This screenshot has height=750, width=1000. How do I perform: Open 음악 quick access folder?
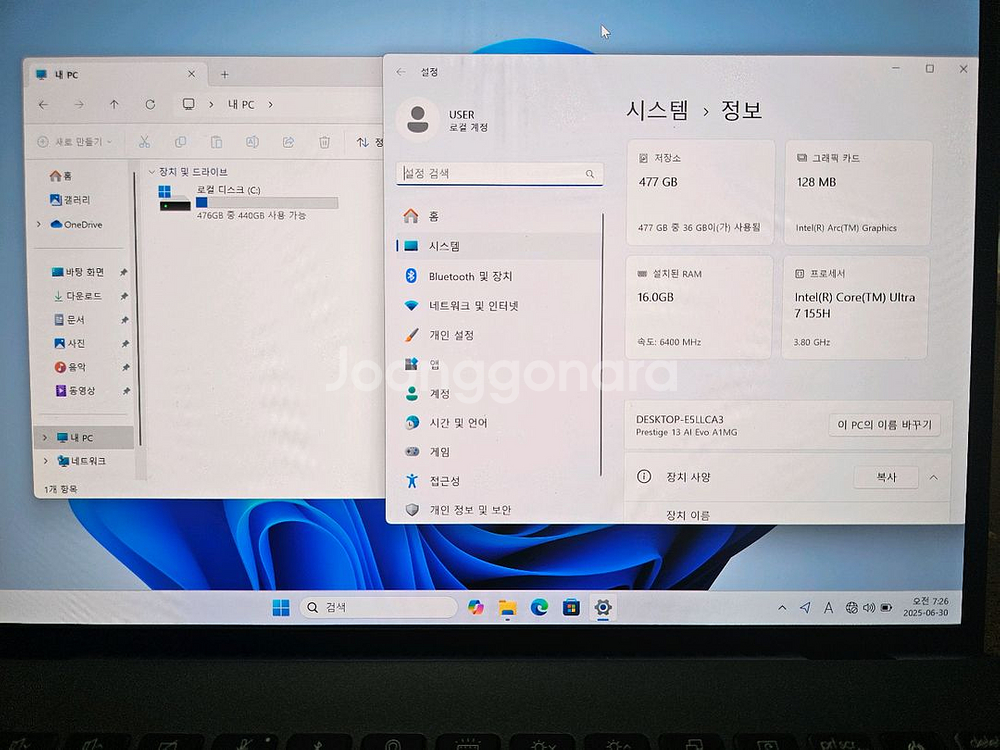coord(70,367)
